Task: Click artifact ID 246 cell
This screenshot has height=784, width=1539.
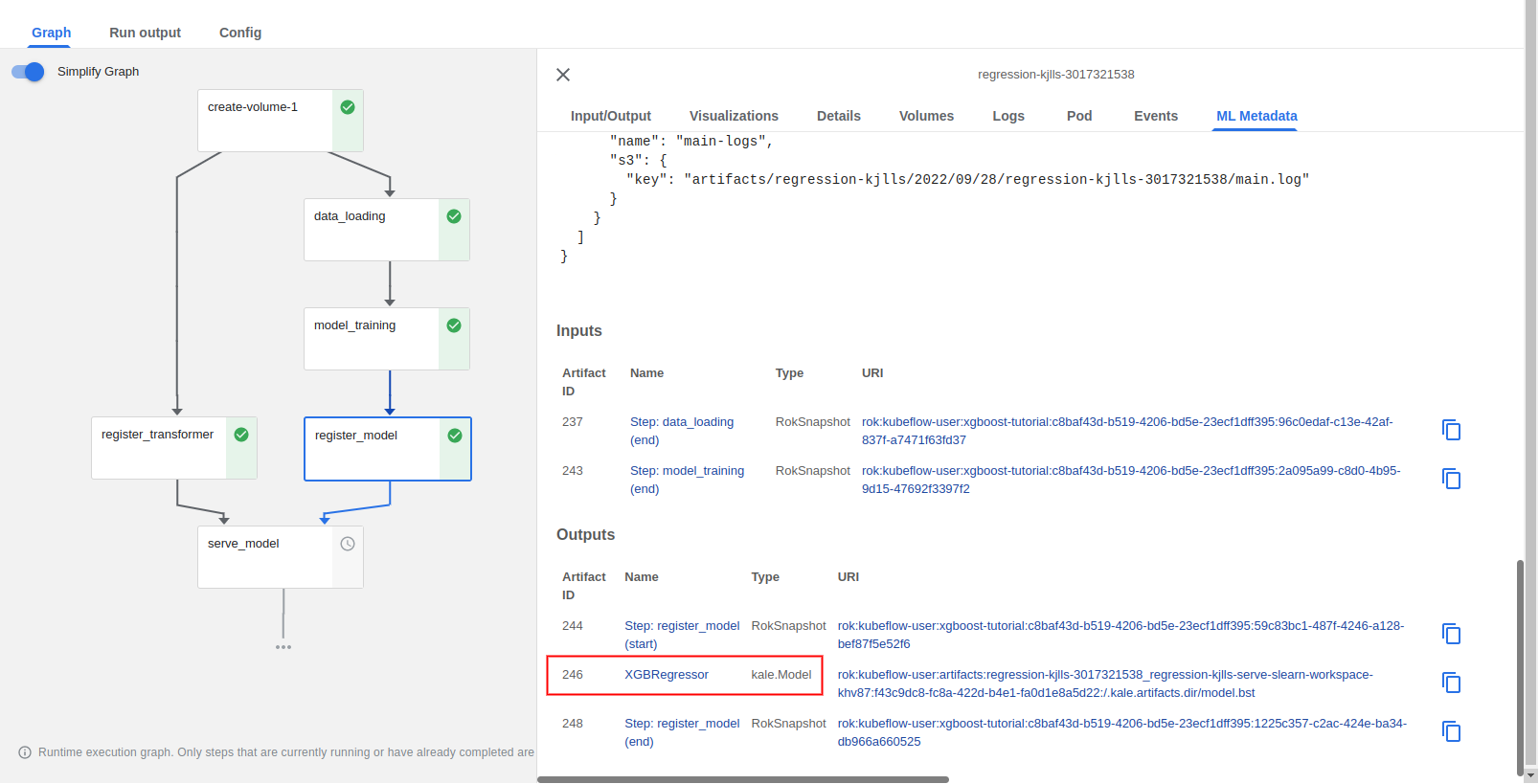Action: tap(573, 675)
